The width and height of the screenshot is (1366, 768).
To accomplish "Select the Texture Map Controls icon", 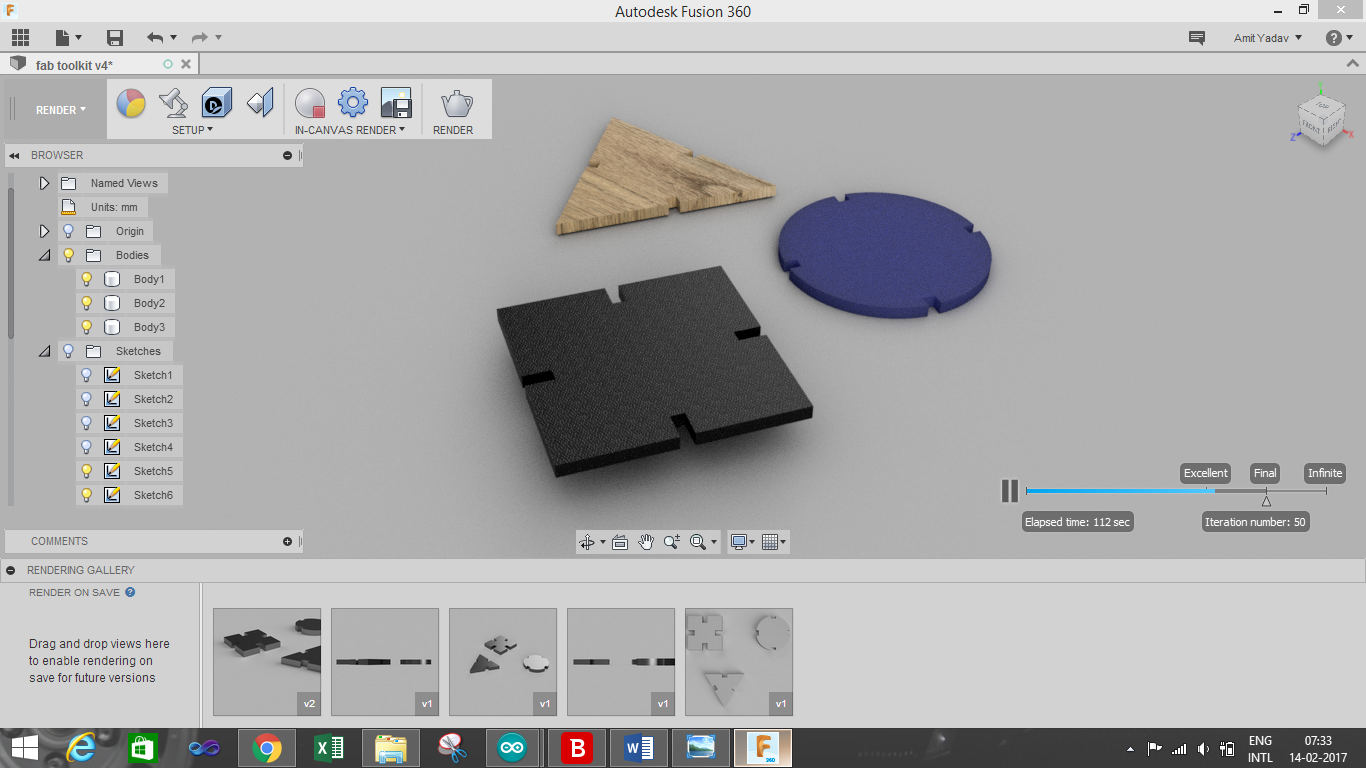I will point(260,102).
